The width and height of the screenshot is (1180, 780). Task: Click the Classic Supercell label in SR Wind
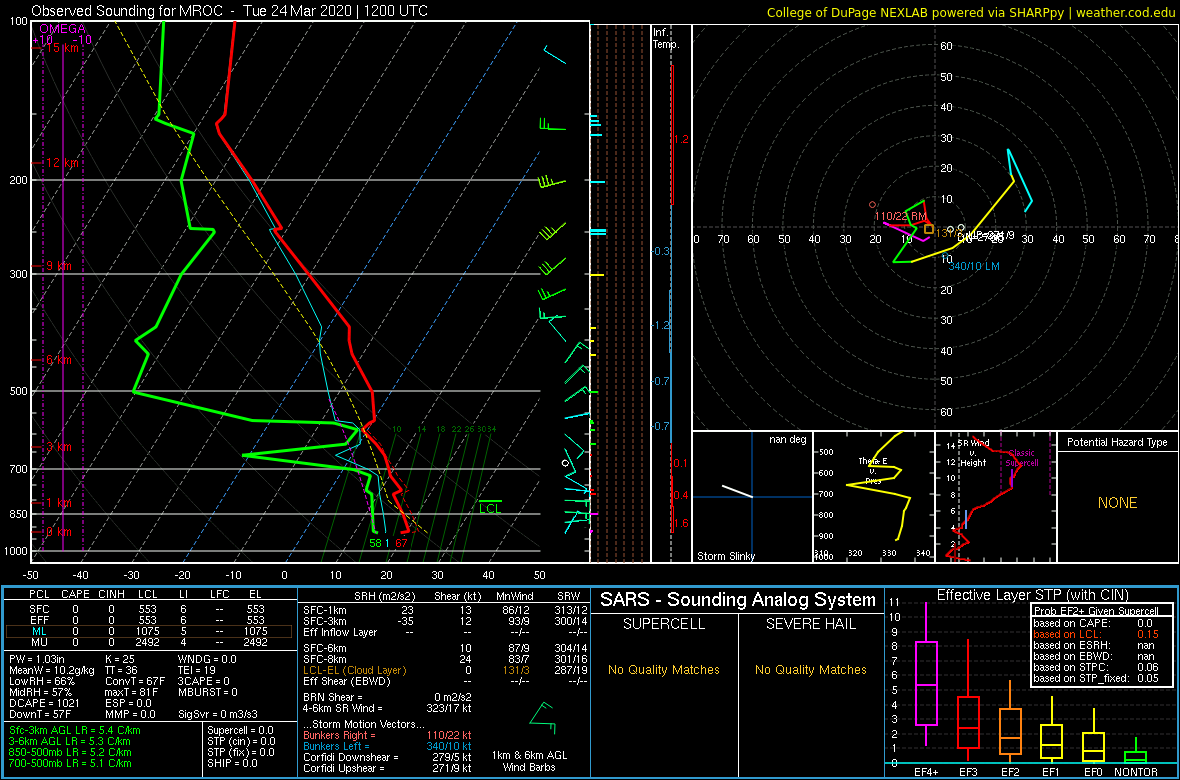pyautogui.click(x=1022, y=459)
